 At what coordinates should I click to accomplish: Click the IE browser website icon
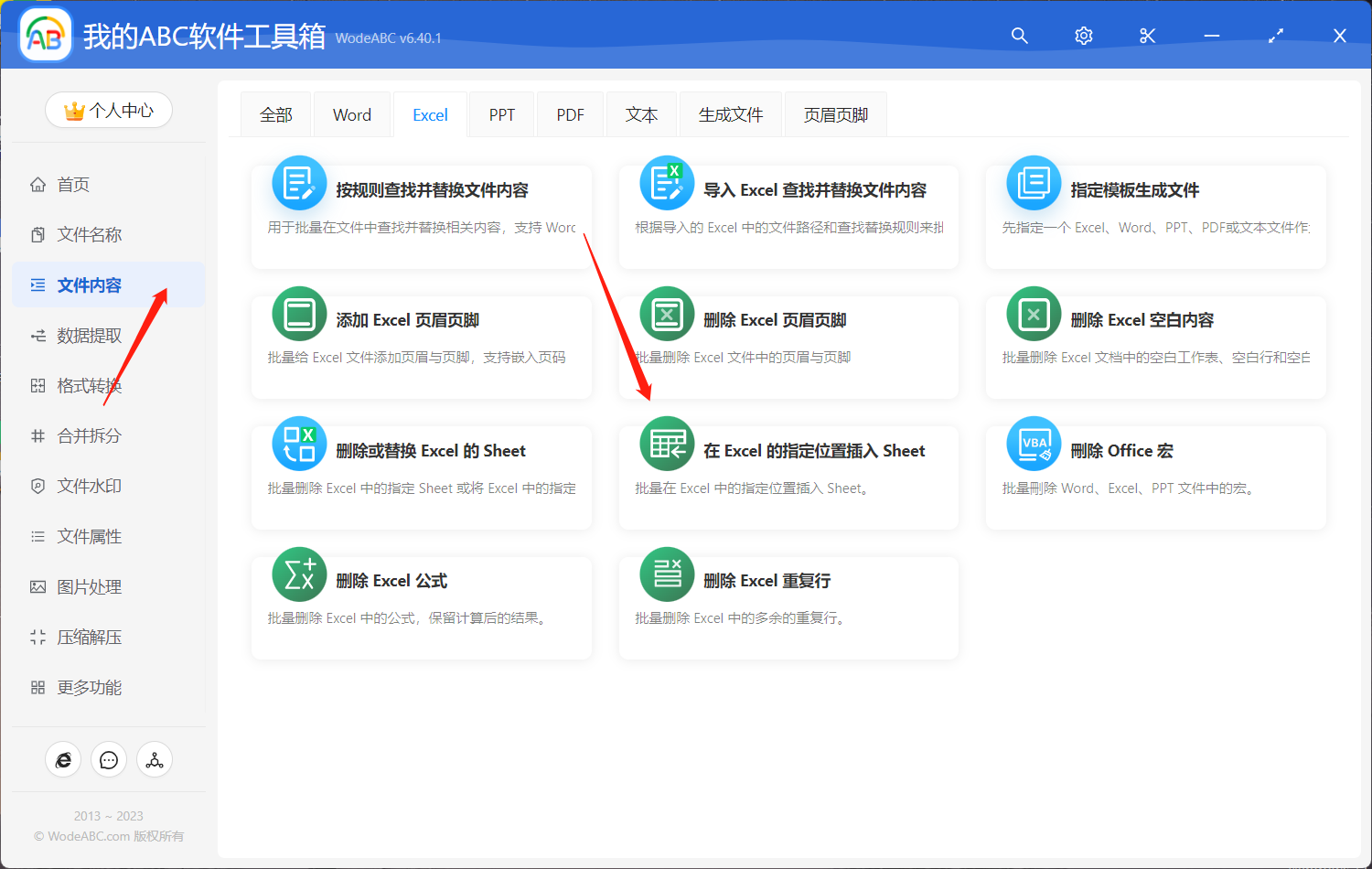(x=63, y=759)
